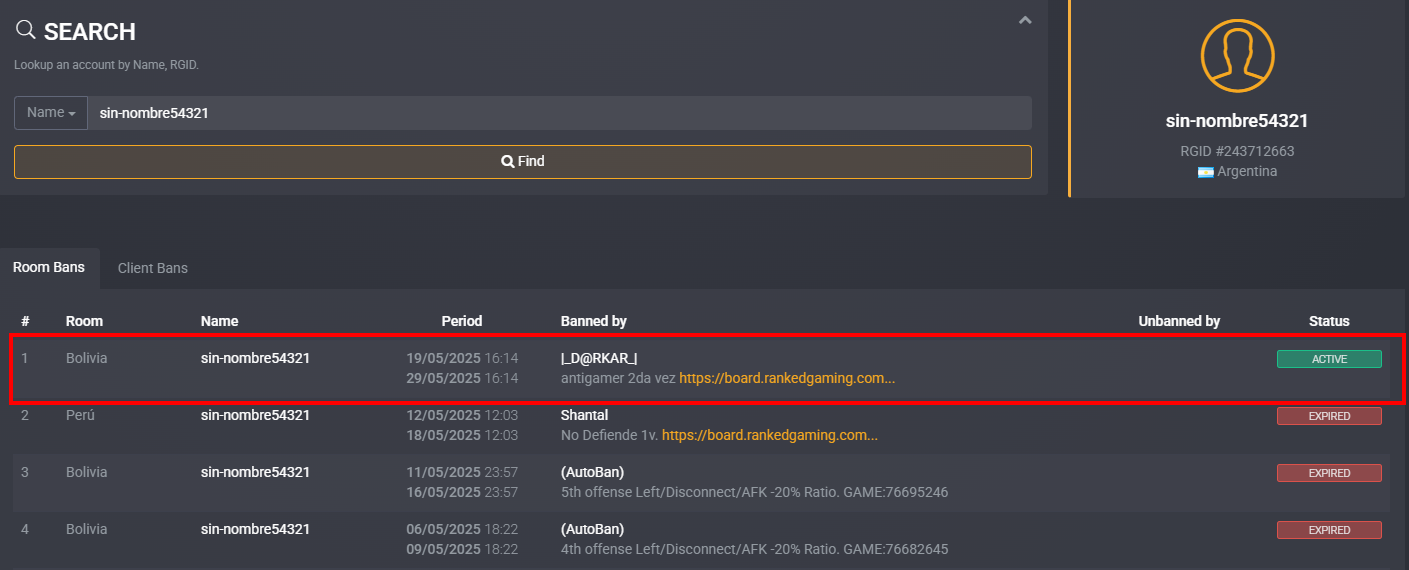Click the 29/05/2025 16:14 end date
This screenshot has height=570, width=1409.
coord(462,378)
